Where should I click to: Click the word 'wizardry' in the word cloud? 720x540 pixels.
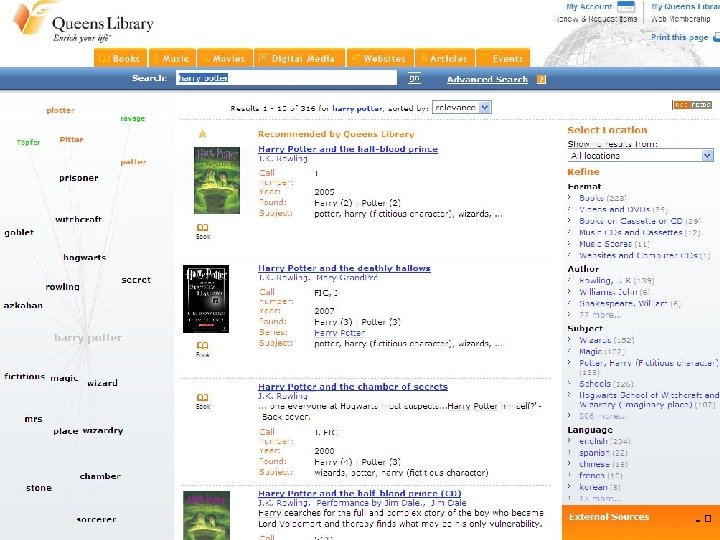pyautogui.click(x=103, y=431)
